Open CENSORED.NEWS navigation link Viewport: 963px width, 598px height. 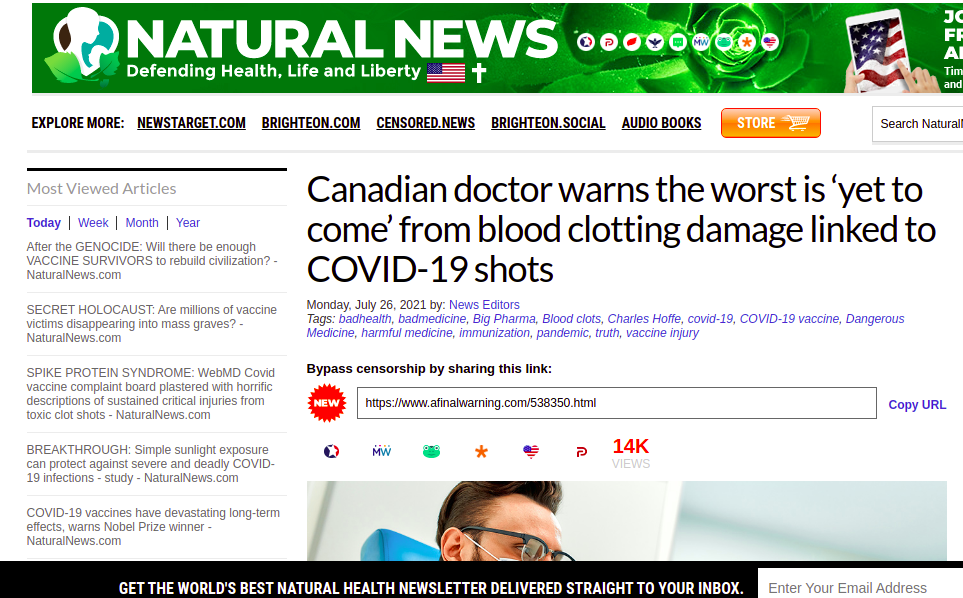426,123
